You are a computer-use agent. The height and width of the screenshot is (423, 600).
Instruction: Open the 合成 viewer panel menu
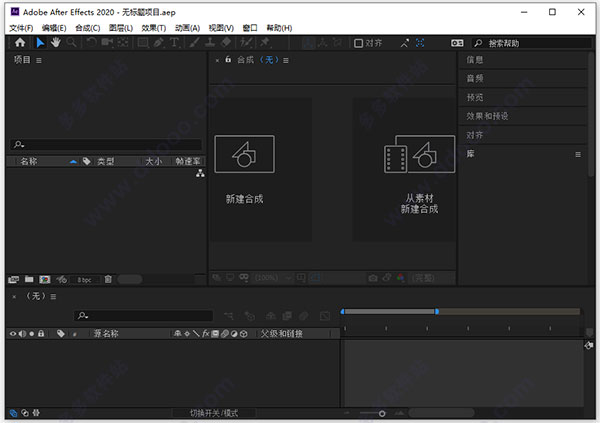[x=286, y=60]
